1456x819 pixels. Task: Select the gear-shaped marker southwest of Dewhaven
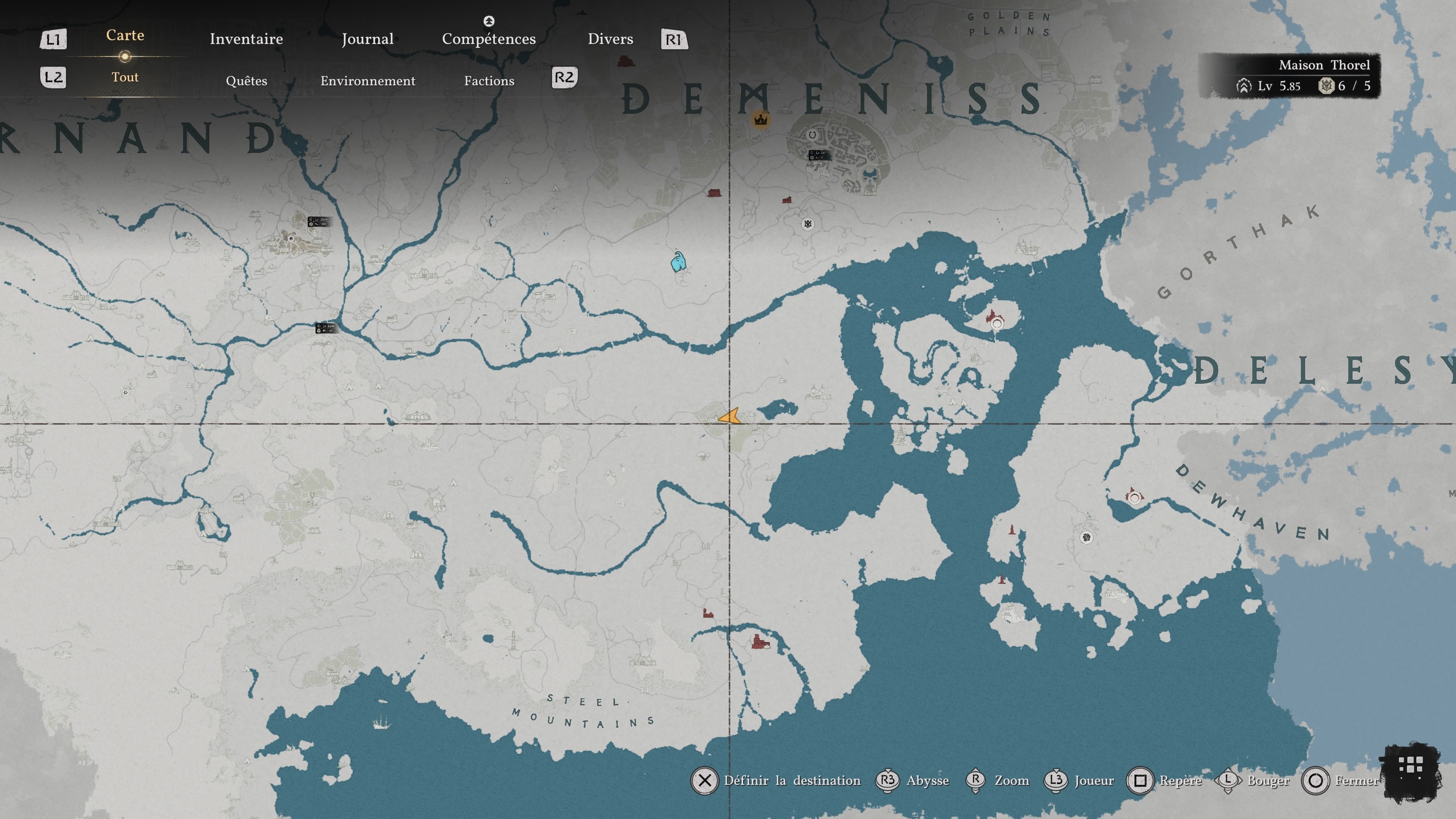(1086, 538)
